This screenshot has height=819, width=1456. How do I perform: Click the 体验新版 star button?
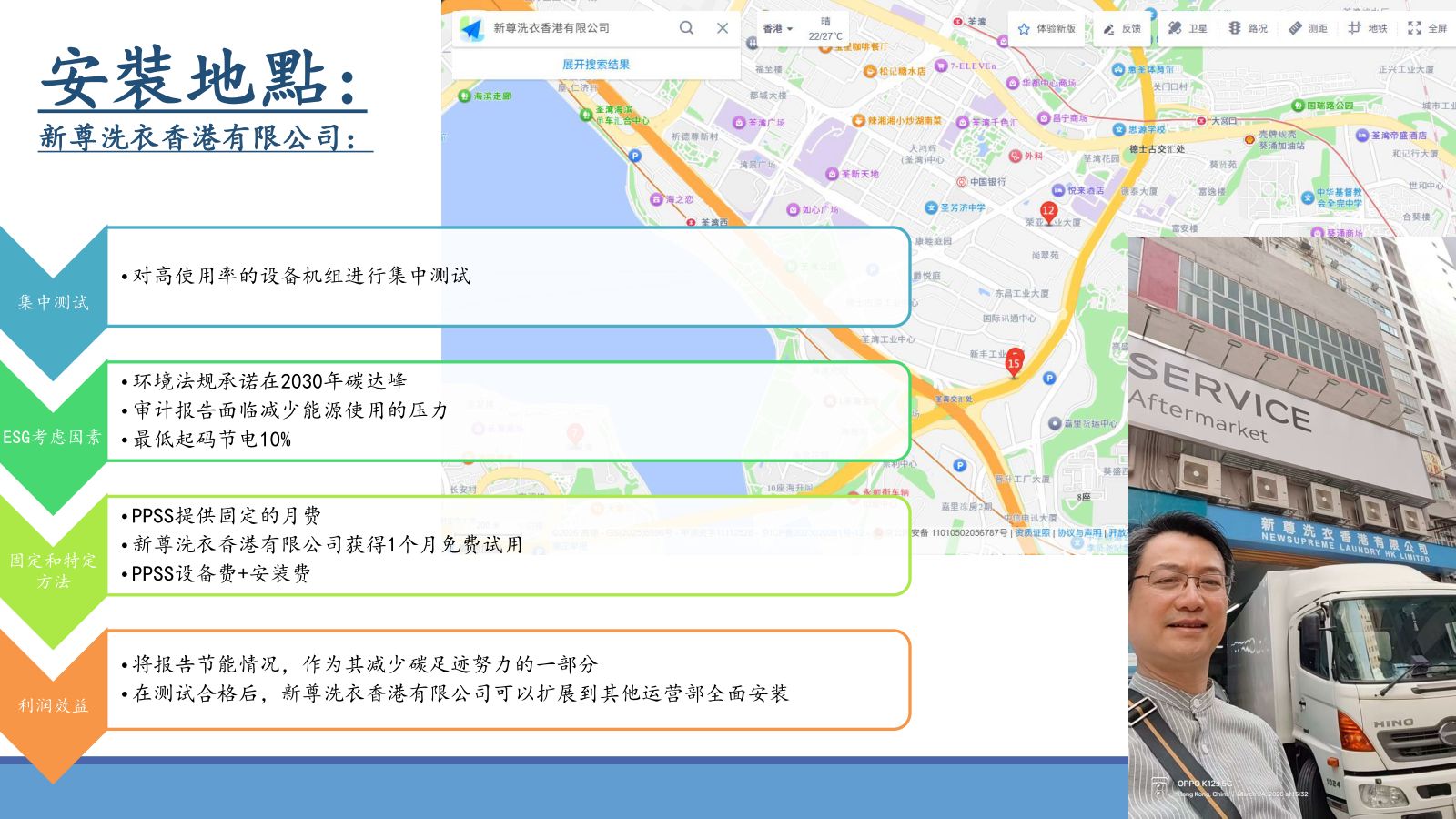[x=1046, y=29]
